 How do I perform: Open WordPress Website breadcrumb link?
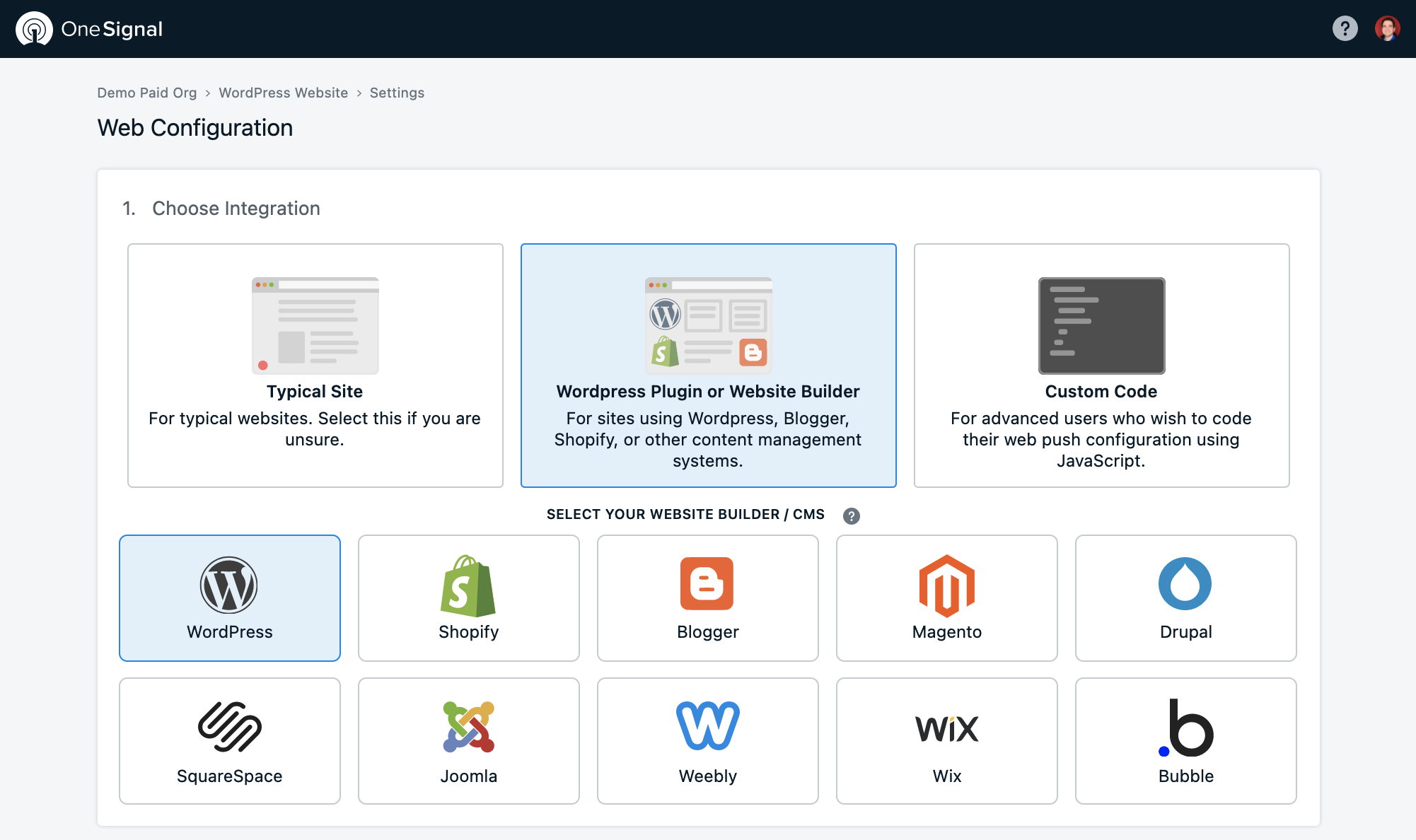[x=283, y=93]
